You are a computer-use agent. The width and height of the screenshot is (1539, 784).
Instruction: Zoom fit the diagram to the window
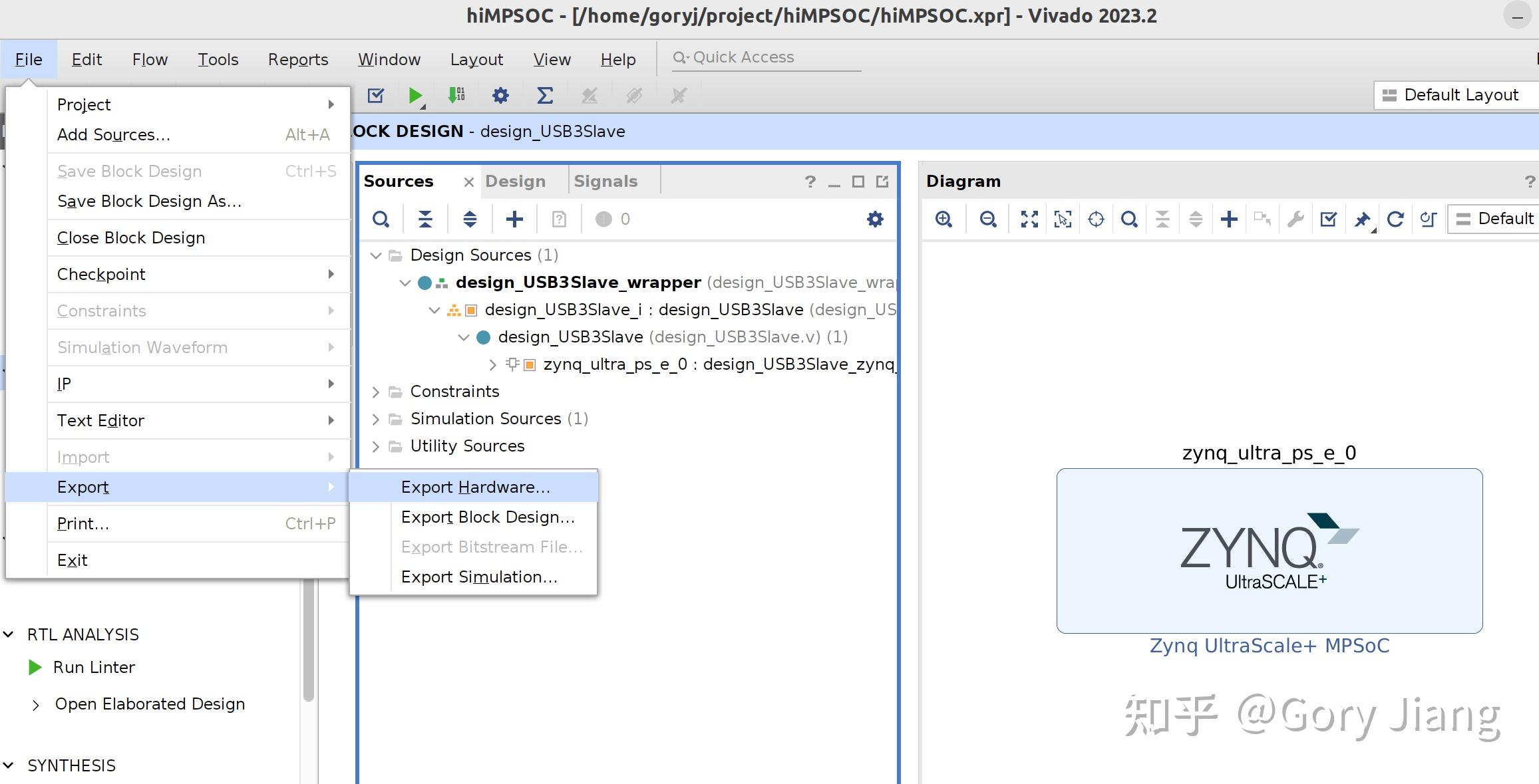pos(1029,219)
